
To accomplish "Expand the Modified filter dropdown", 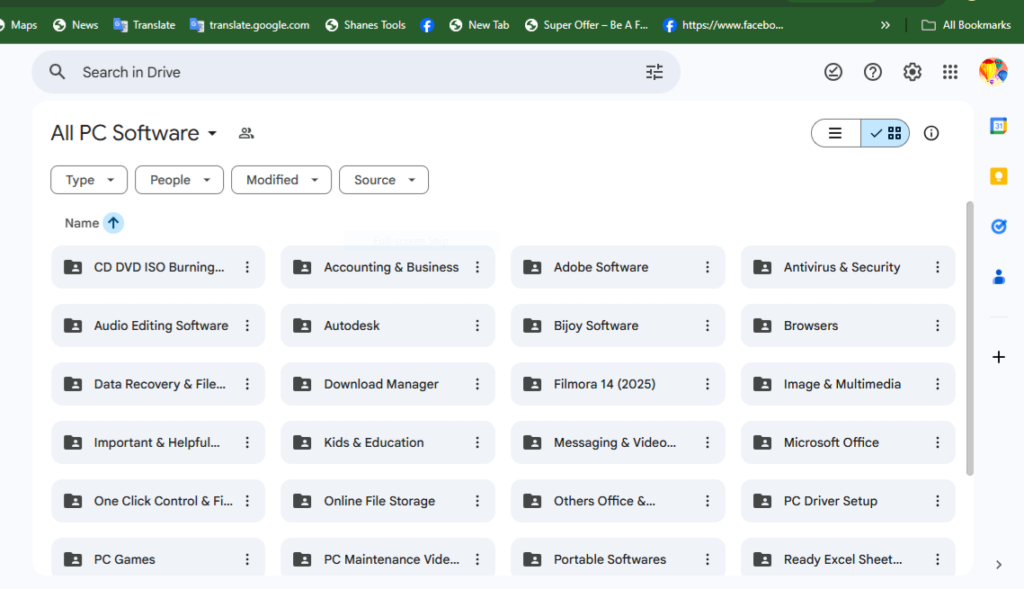I will pos(281,180).
